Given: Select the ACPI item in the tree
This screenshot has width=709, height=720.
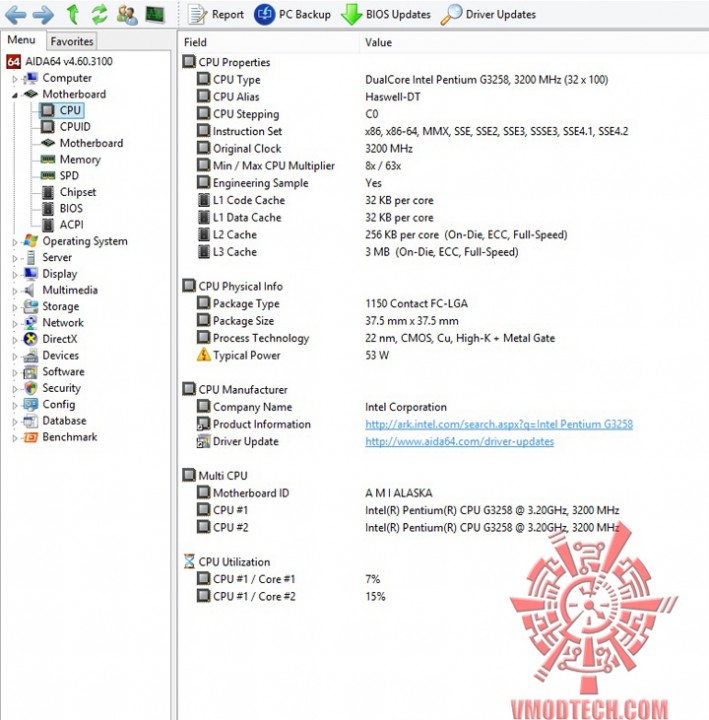Looking at the screenshot, I should 62,225.
